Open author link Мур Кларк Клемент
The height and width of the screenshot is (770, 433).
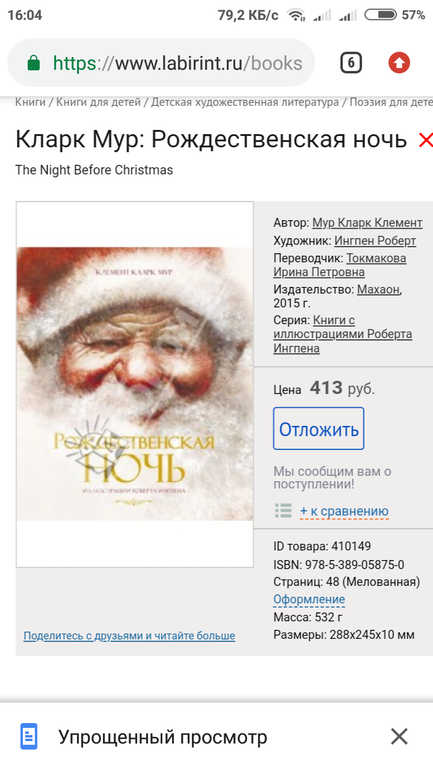coord(367,223)
